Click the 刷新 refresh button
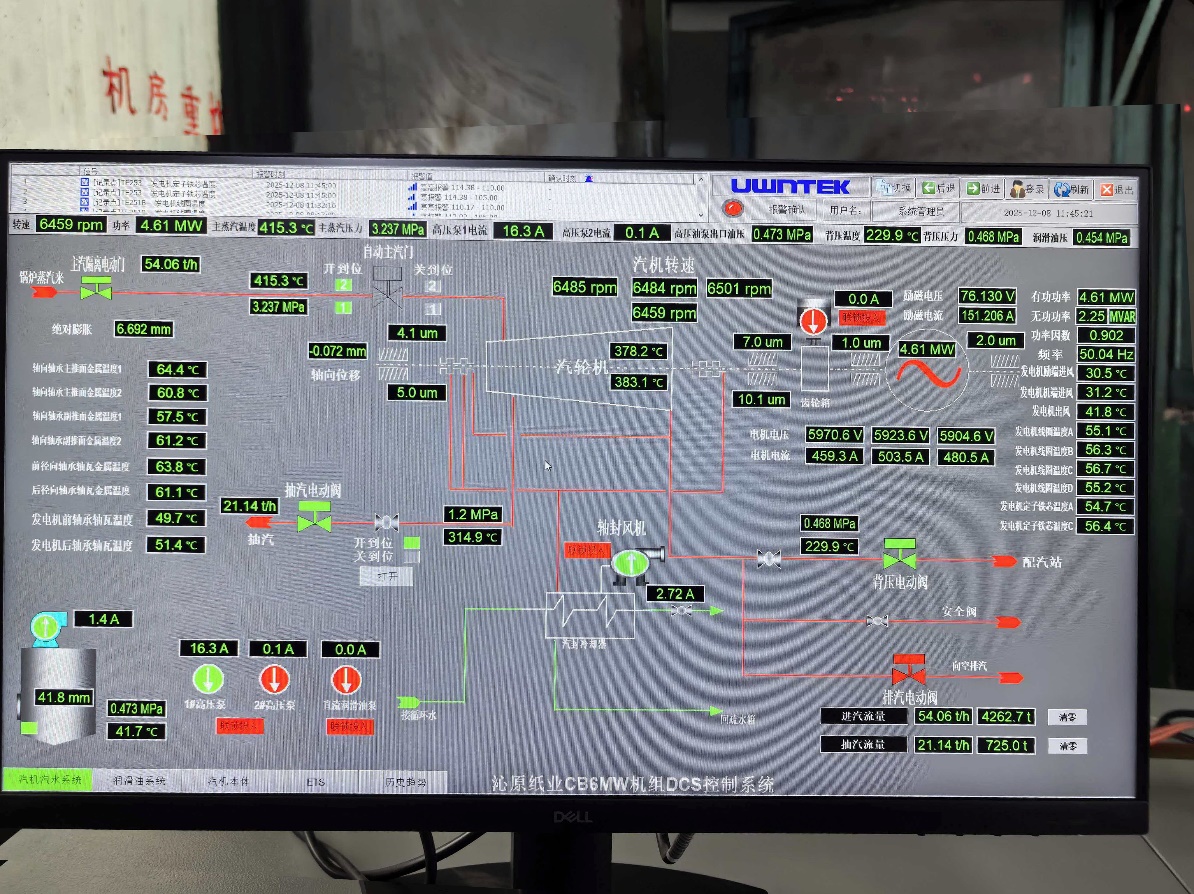The width and height of the screenshot is (1194, 894). pos(1071,188)
